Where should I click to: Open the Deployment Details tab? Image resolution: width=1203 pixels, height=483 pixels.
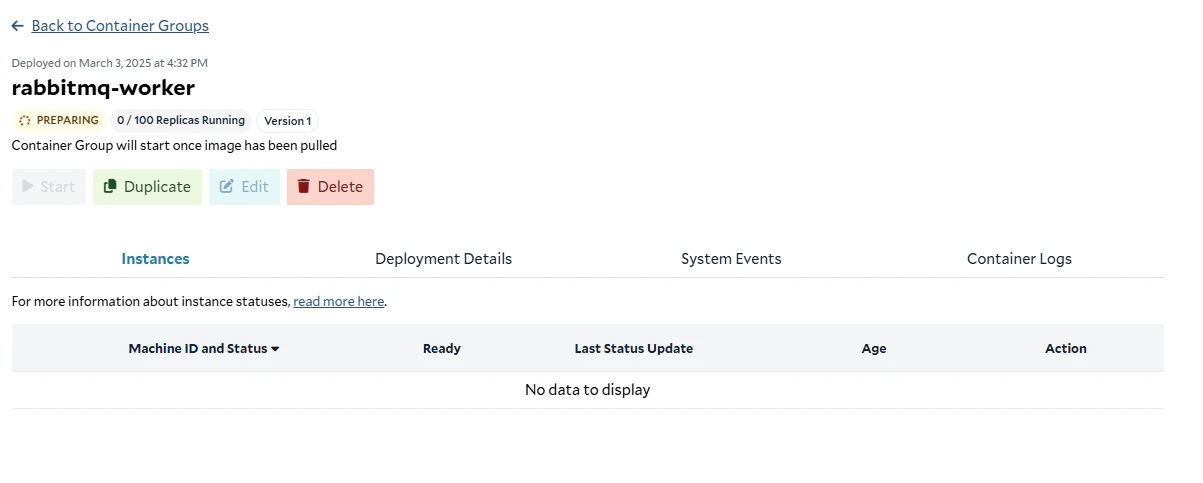pyautogui.click(x=443, y=258)
